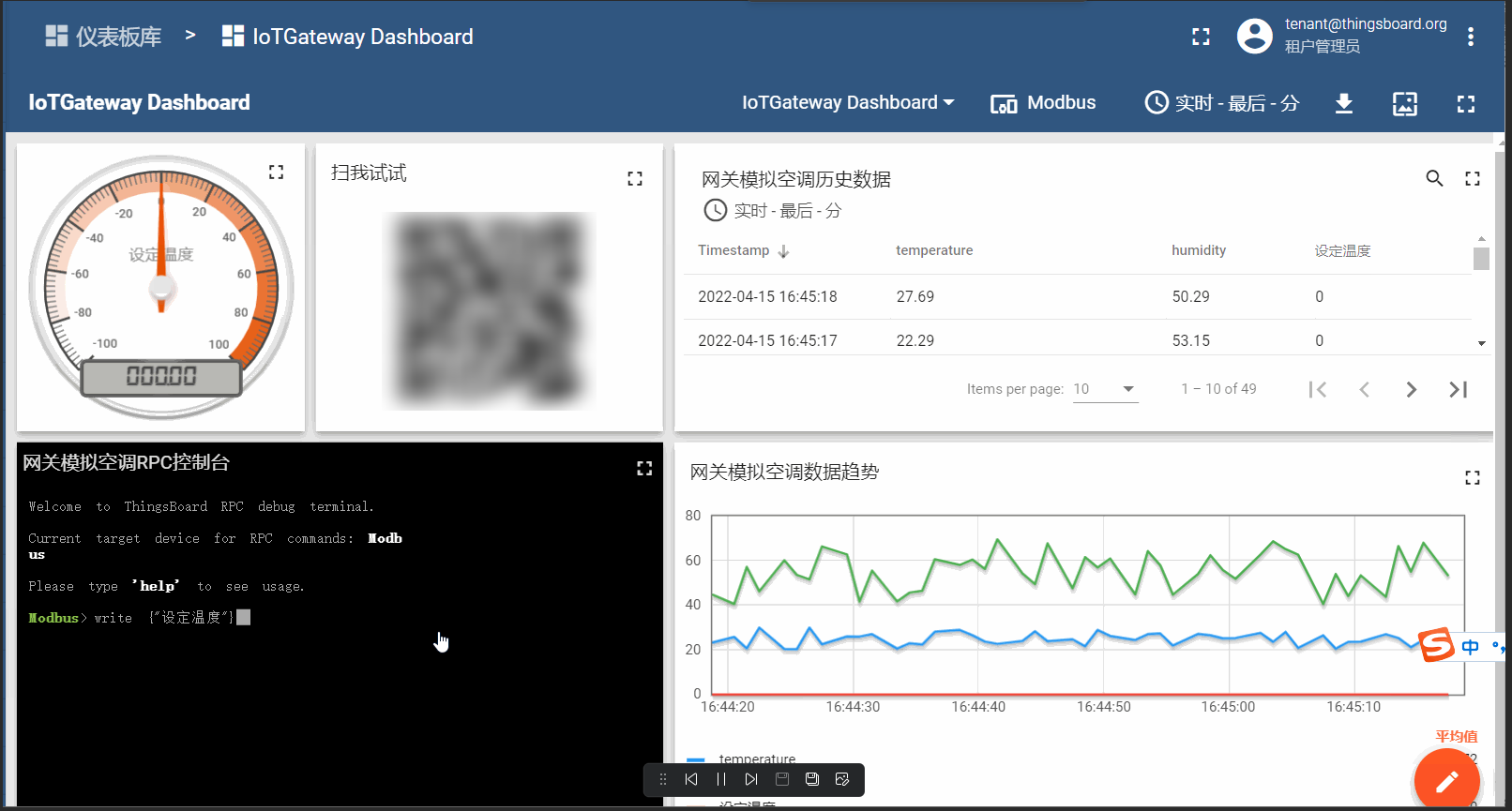Export the dashboard with the download icon
This screenshot has width=1512, height=811.
pyautogui.click(x=1344, y=103)
